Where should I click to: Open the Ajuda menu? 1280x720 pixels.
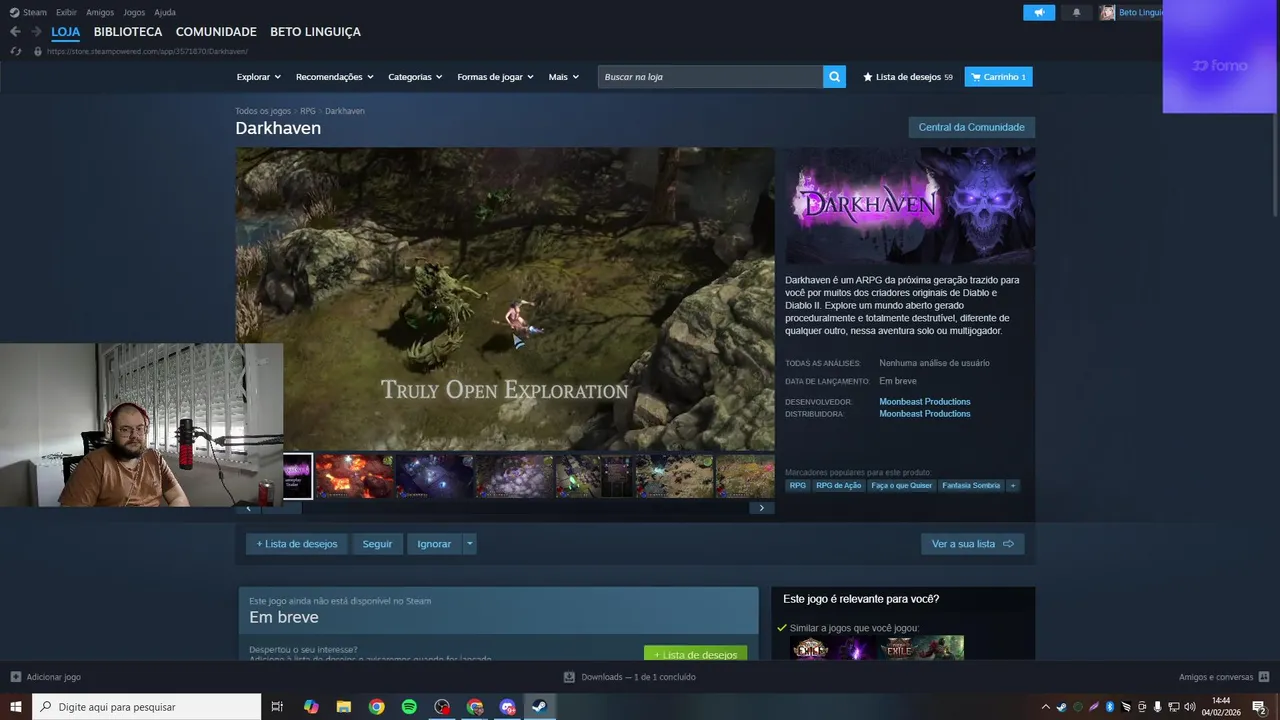(x=165, y=12)
